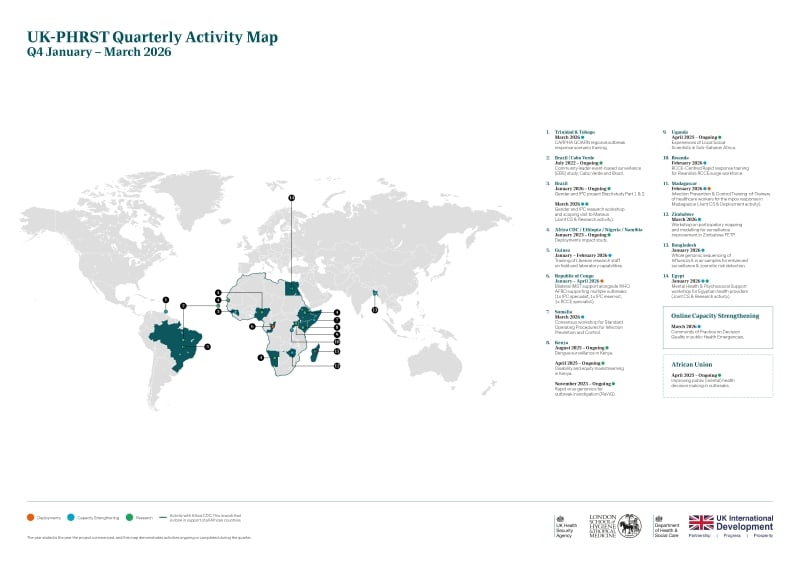
Task: Click the London School of Hygiene logo
Action: tap(615, 526)
